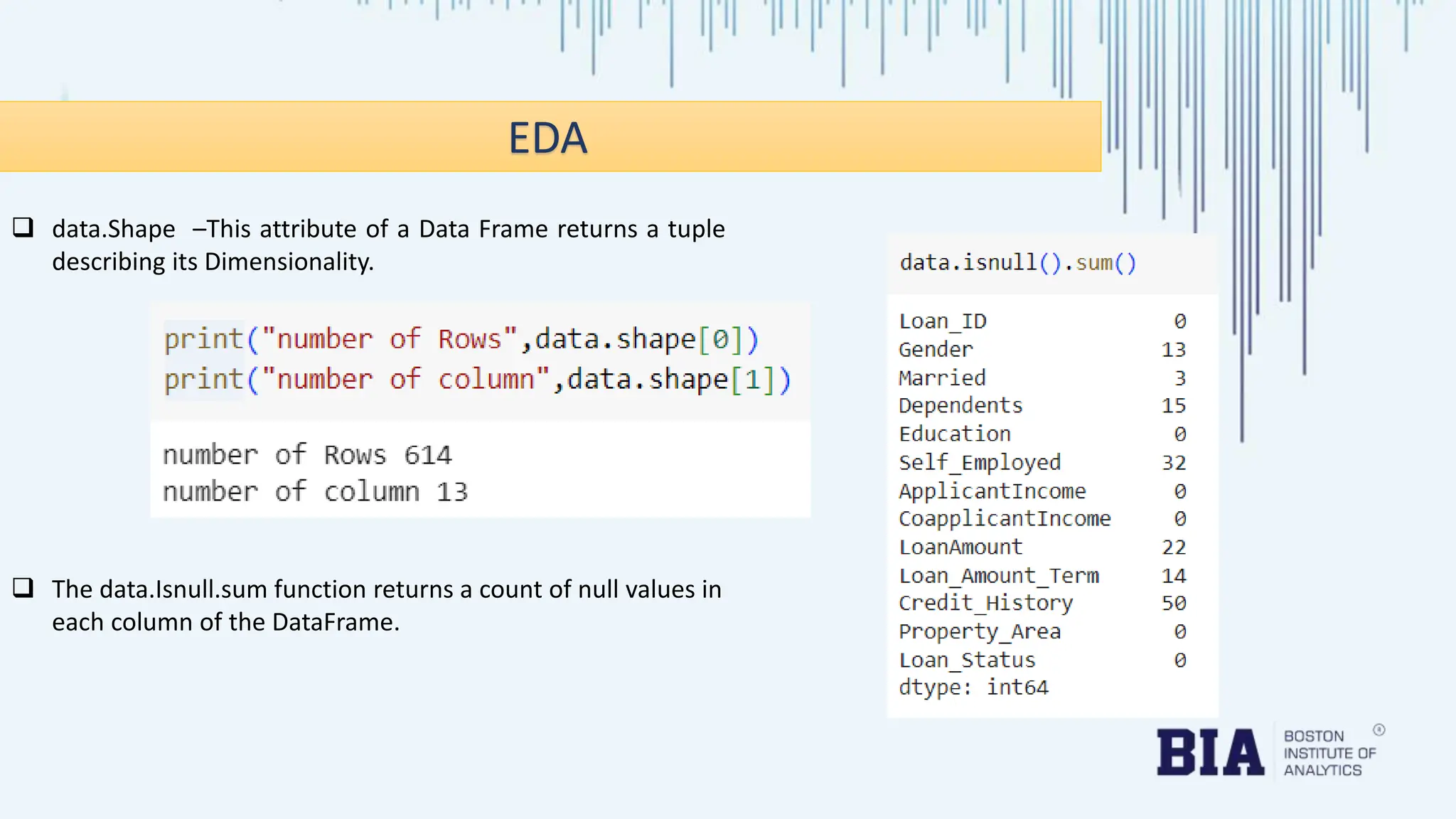Click the Loan_ID entry in null counts
The height and width of the screenshot is (819, 1456).
pos(943,321)
